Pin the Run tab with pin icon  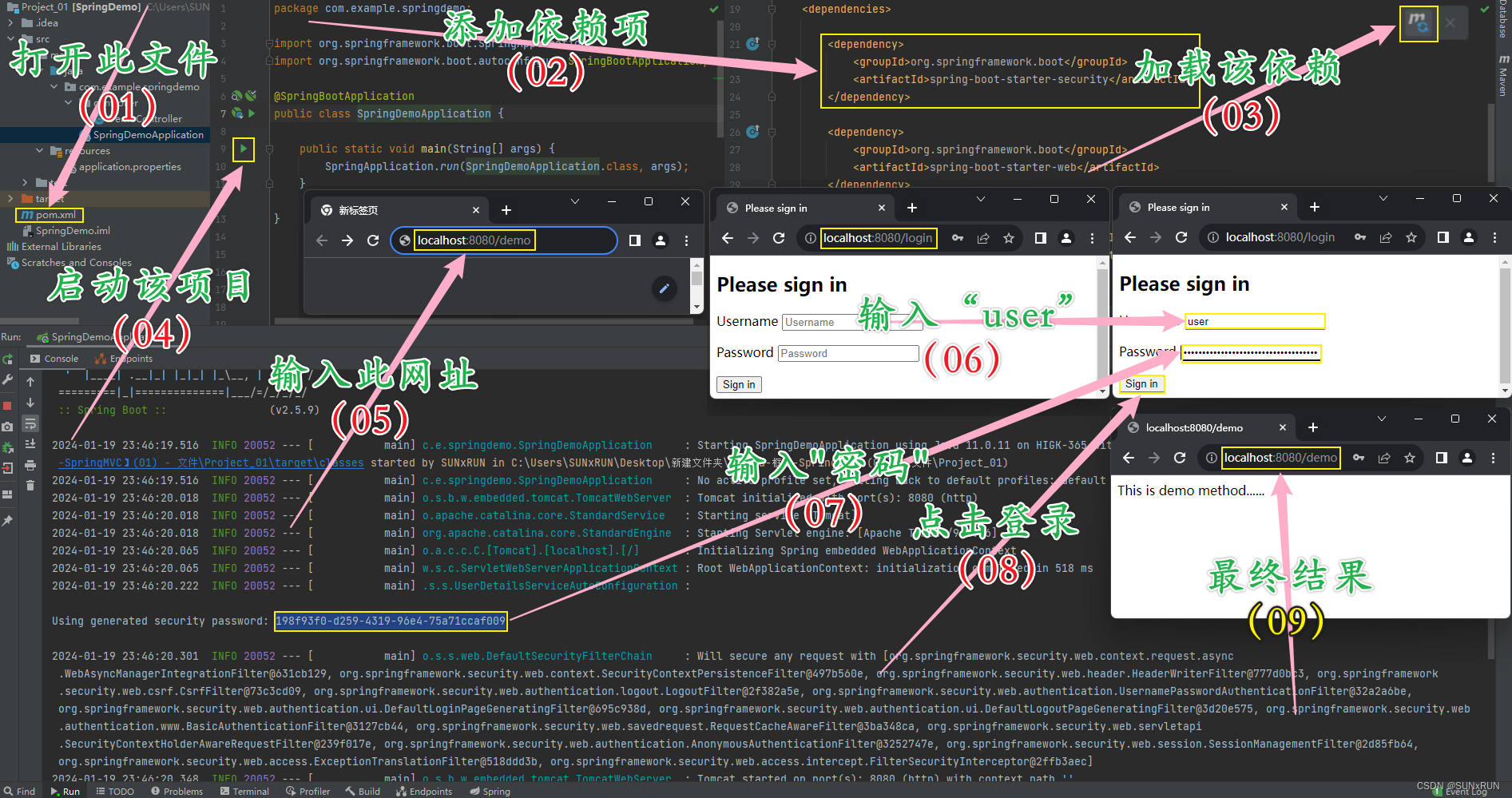click(7, 521)
